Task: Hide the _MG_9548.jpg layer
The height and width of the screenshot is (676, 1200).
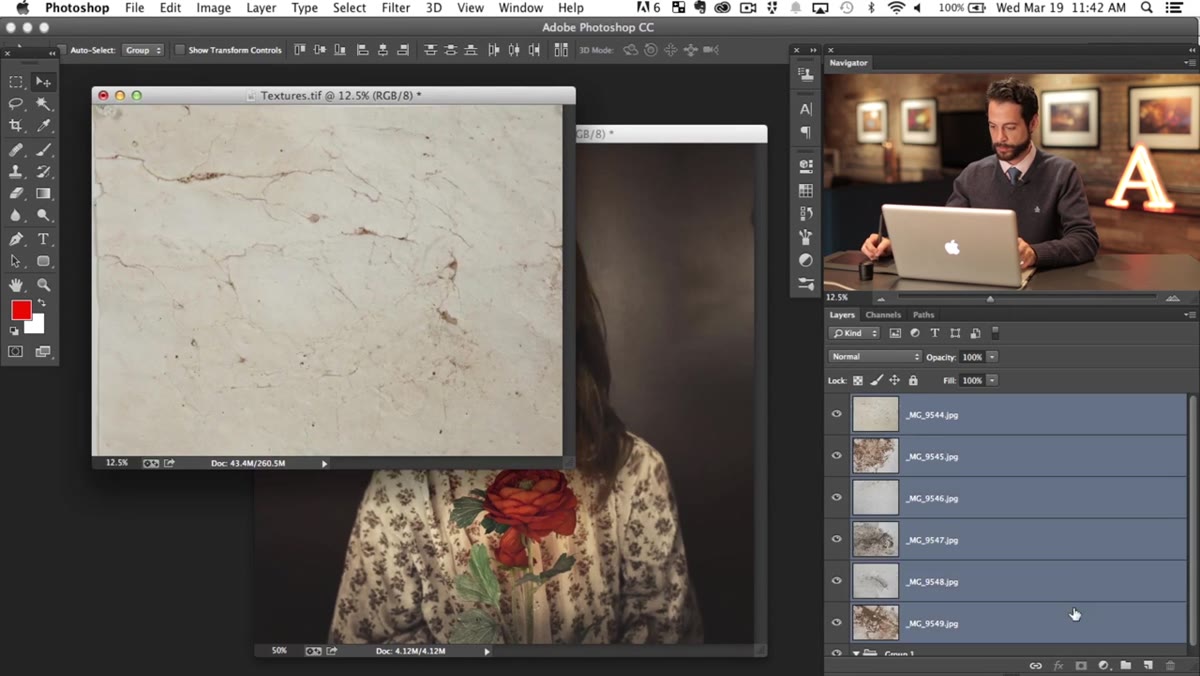Action: click(x=837, y=581)
